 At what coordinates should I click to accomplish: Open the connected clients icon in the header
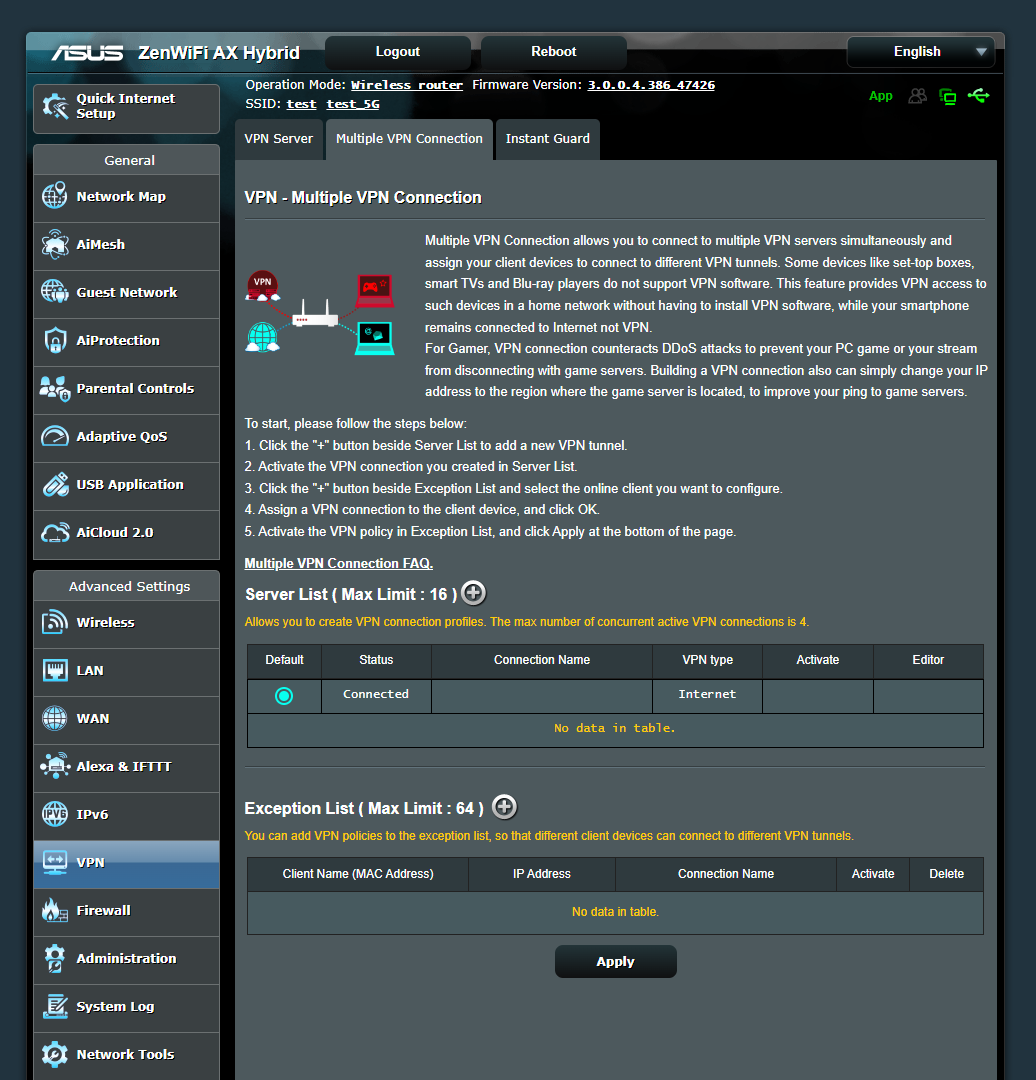917,96
